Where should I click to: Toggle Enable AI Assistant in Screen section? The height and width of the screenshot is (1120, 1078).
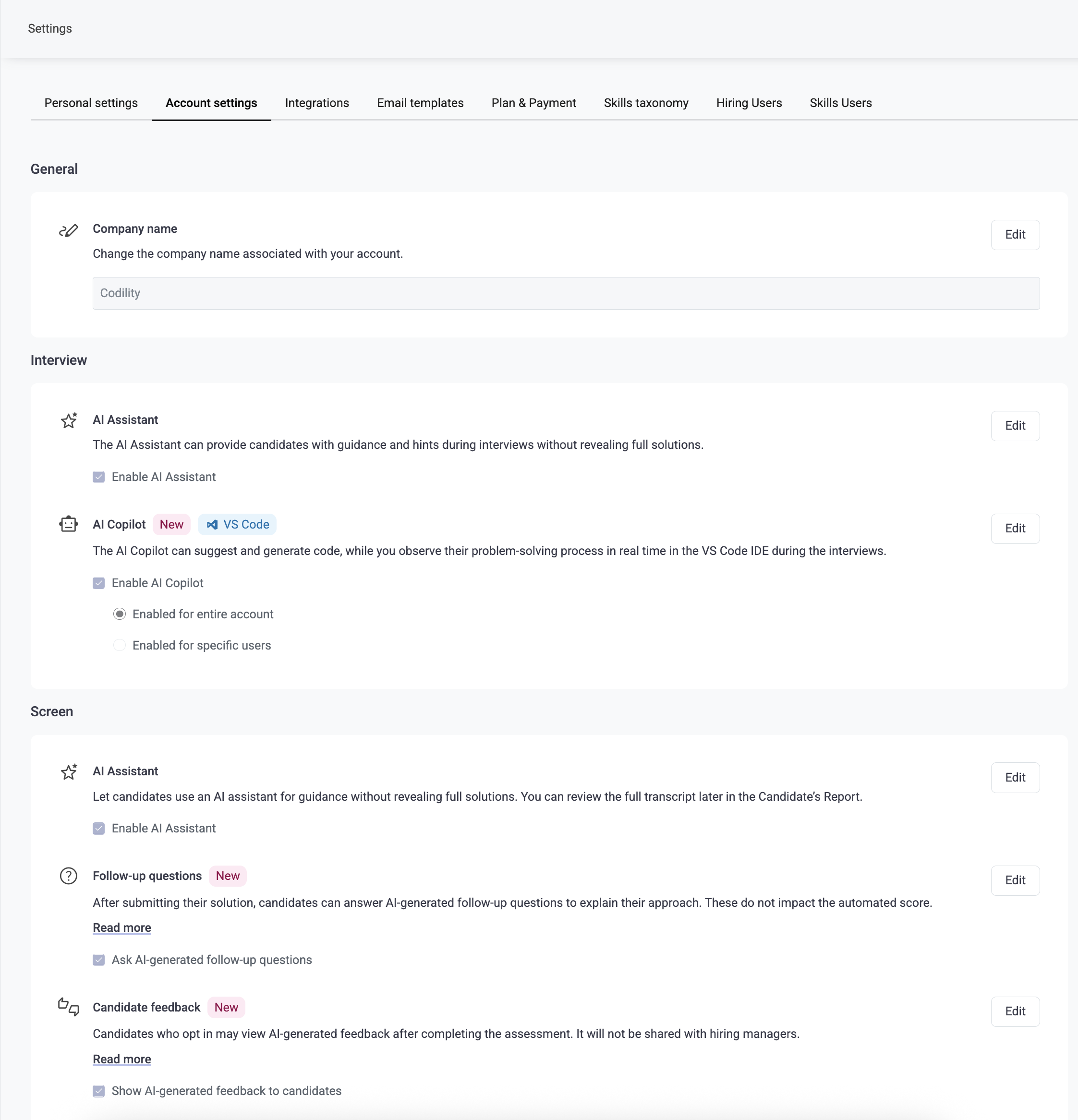[99, 829]
